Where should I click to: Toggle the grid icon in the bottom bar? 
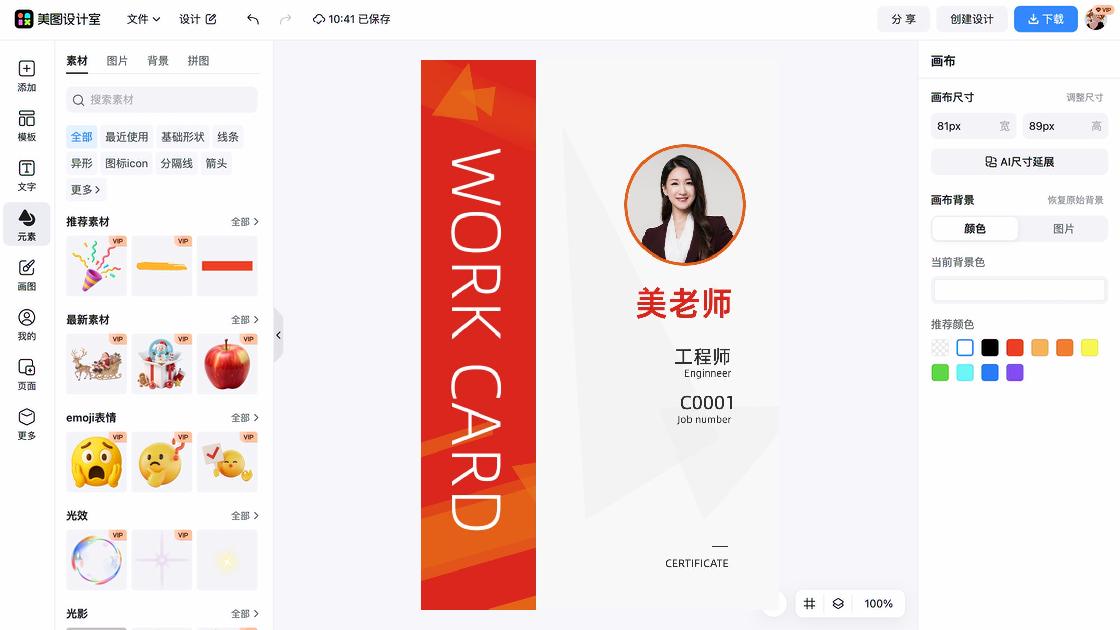point(809,603)
